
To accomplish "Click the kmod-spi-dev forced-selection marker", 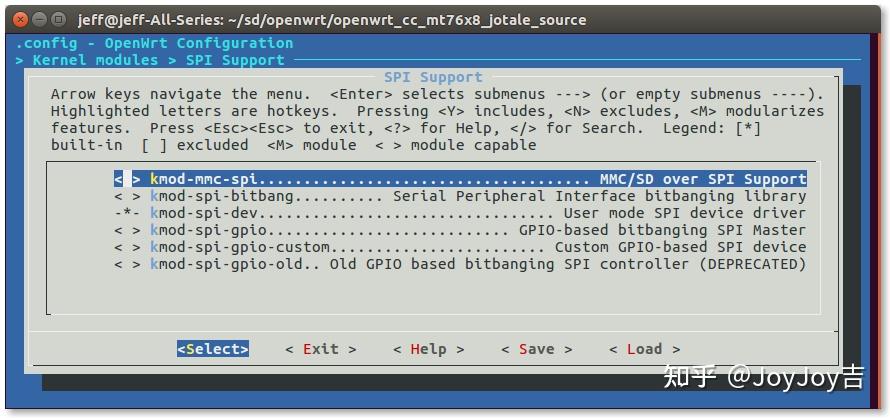I will coord(128,214).
